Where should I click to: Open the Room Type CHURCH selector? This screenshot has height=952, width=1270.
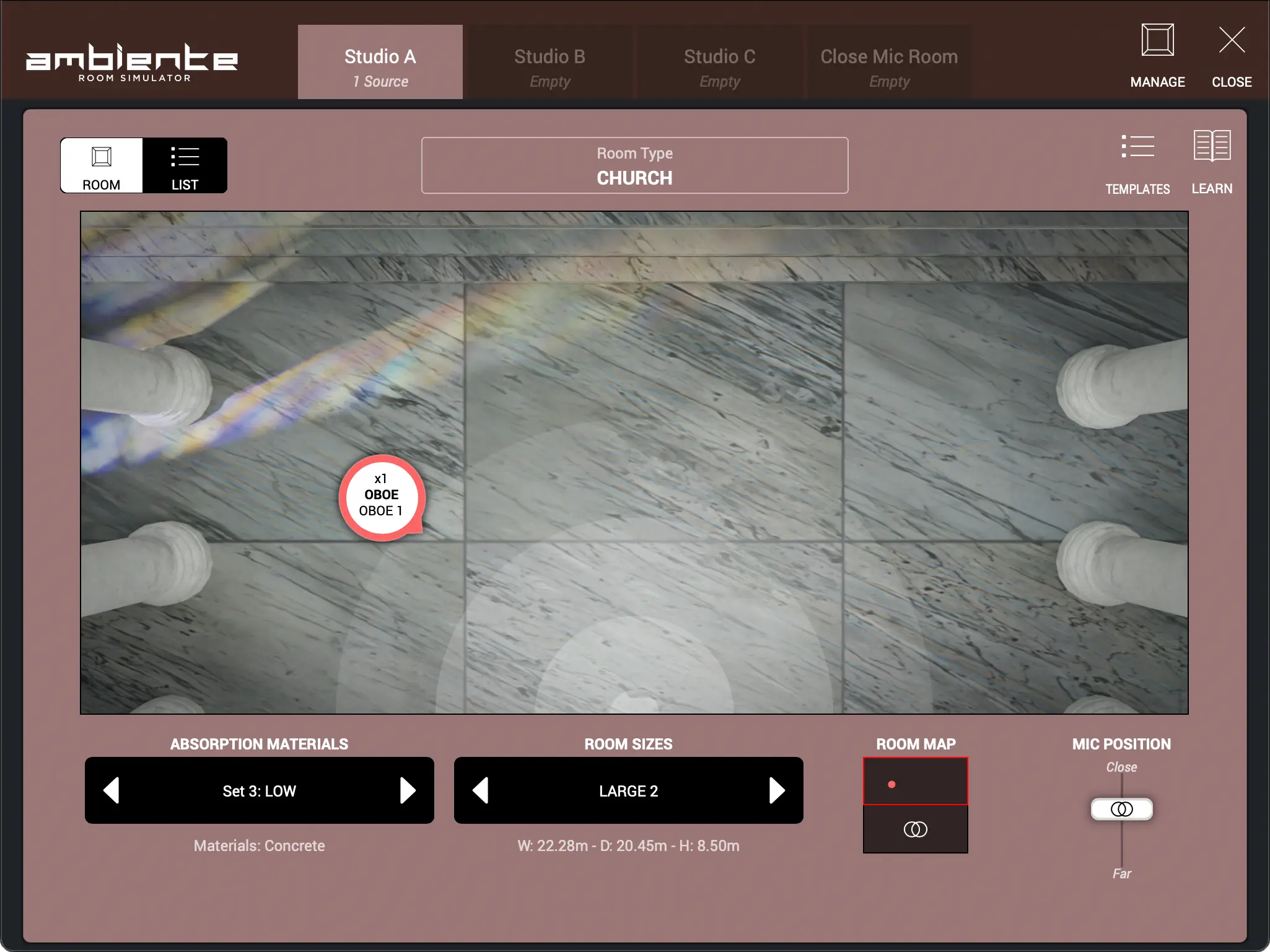coord(634,165)
